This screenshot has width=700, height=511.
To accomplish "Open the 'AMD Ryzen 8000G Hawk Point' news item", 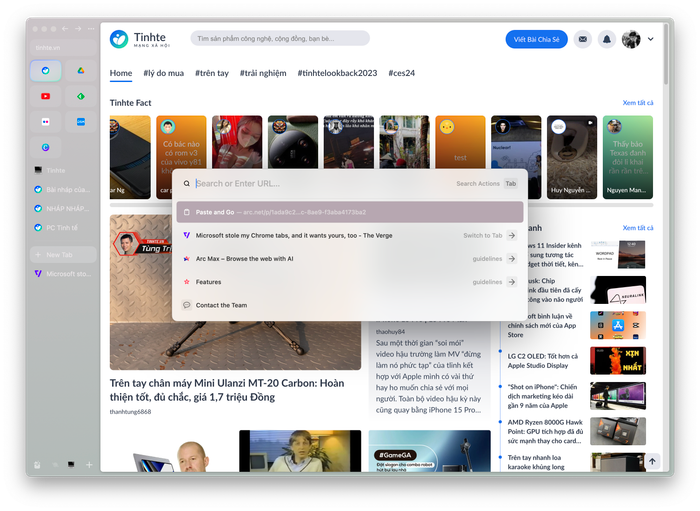I will click(x=545, y=432).
